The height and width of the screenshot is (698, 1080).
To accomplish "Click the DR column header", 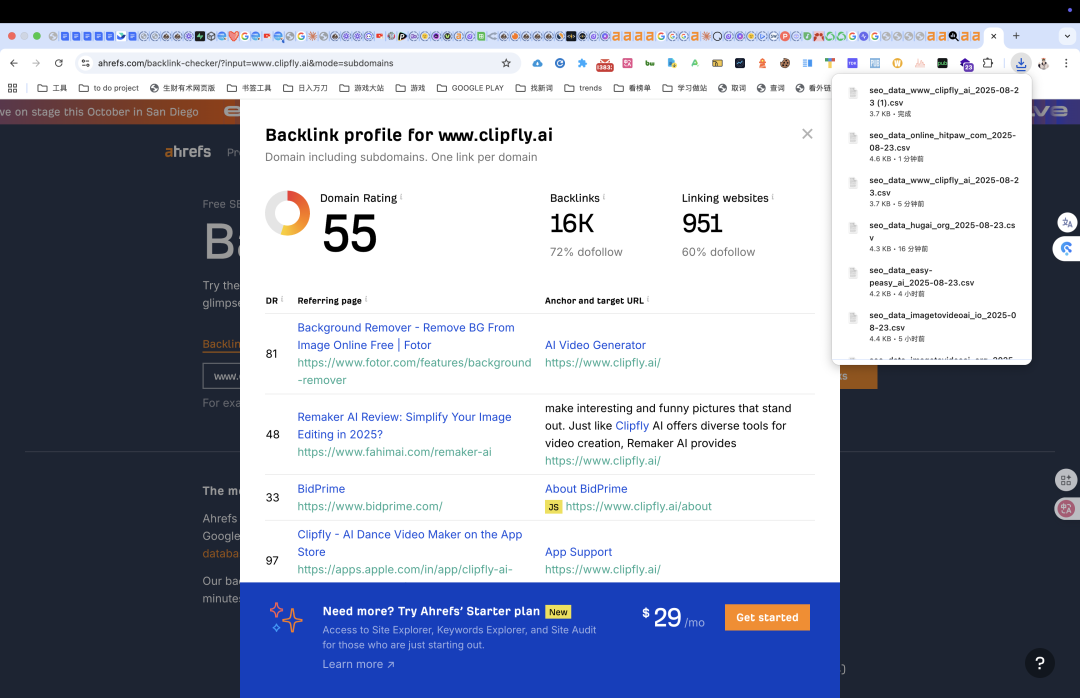I will 271,300.
